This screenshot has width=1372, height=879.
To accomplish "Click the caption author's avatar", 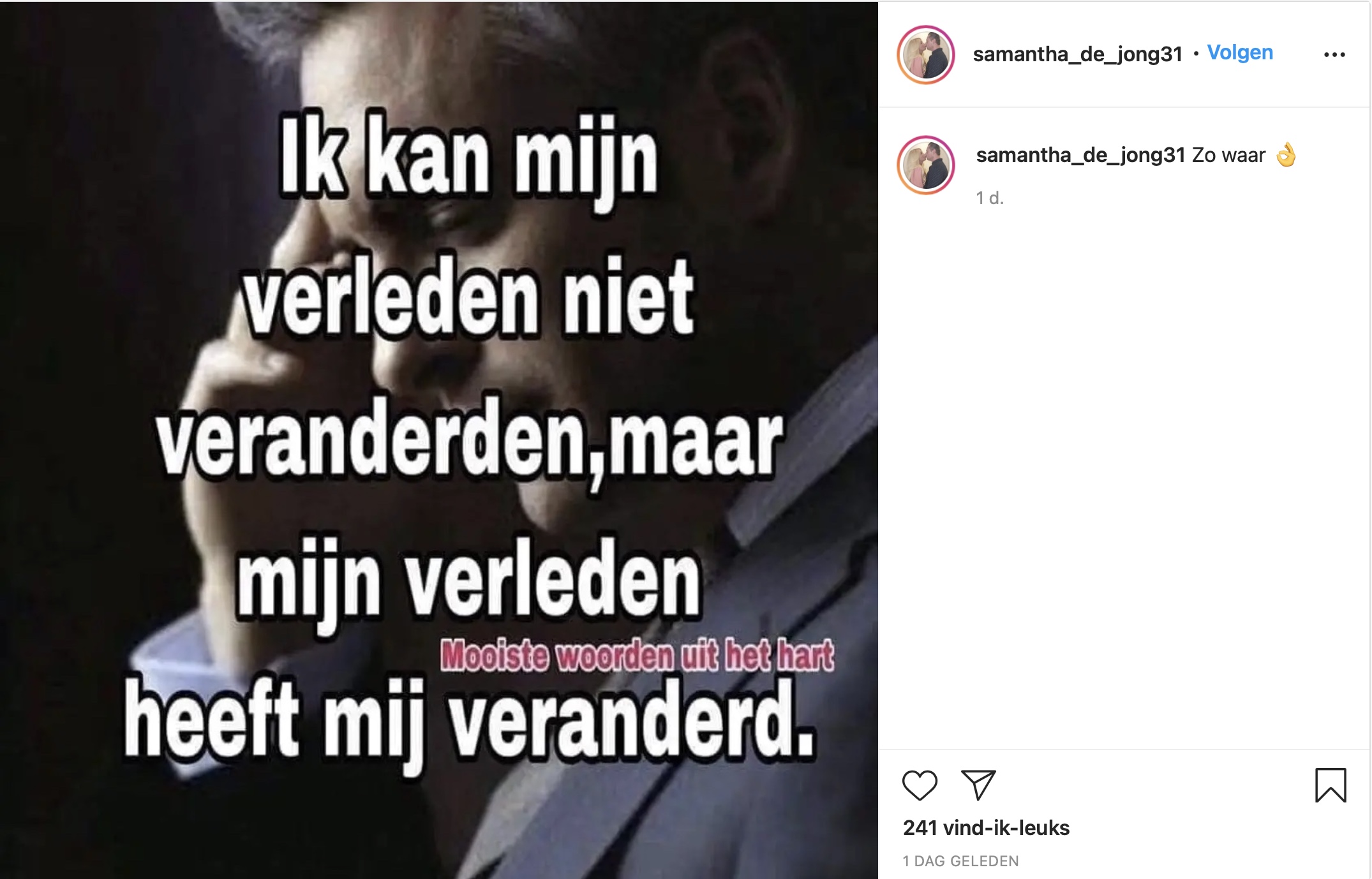I will pos(926,165).
